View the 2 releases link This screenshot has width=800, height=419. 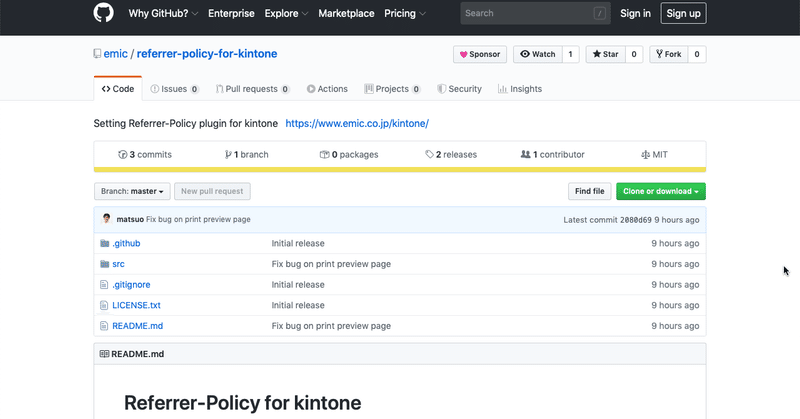(x=451, y=154)
